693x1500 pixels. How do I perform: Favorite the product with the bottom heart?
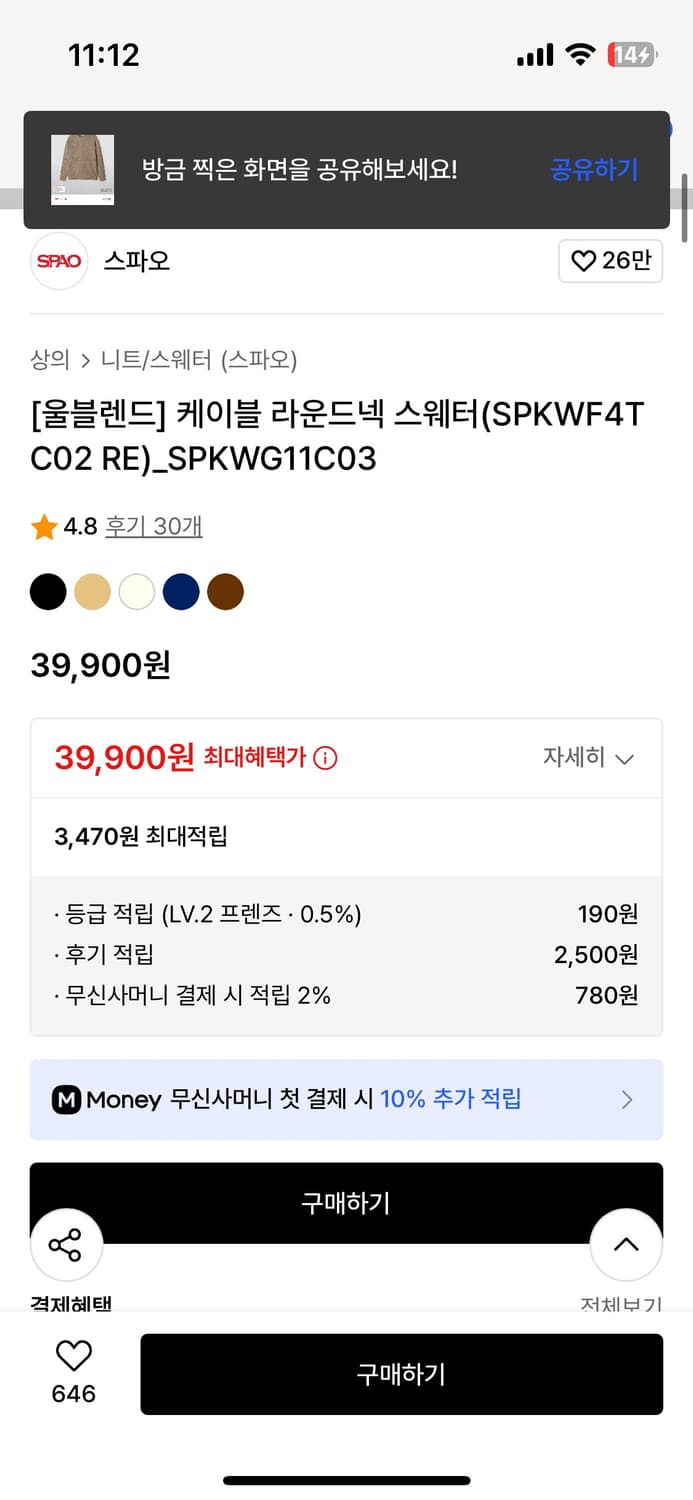pyautogui.click(x=71, y=1355)
